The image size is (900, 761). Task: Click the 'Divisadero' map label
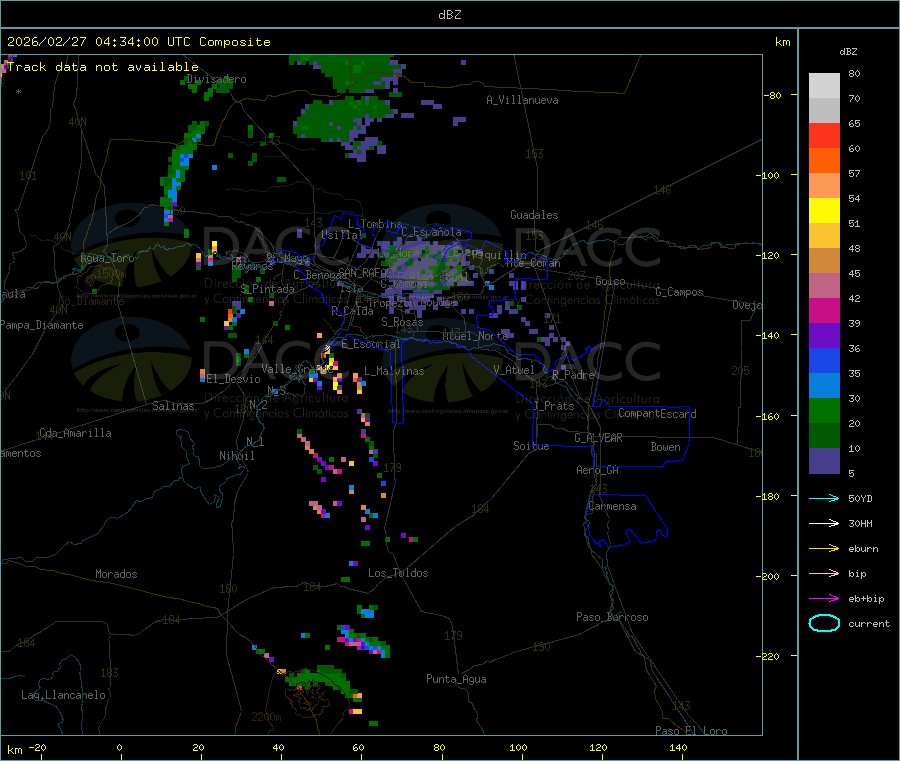tap(217, 79)
